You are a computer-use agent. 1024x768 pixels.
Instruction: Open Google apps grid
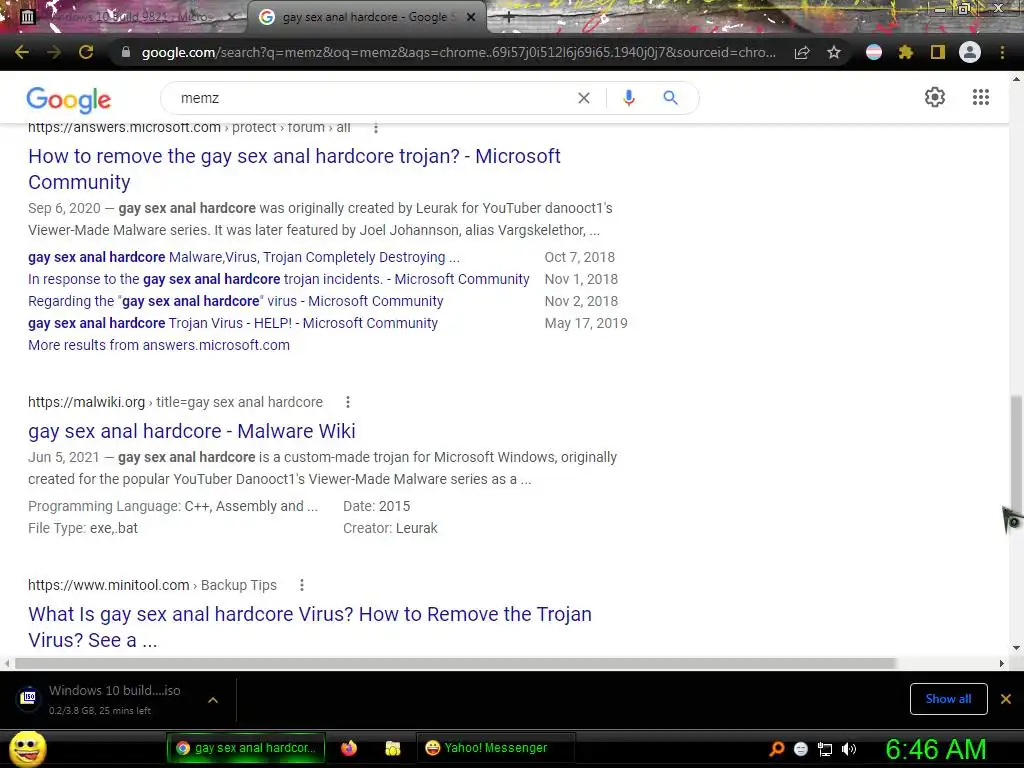[x=981, y=97]
